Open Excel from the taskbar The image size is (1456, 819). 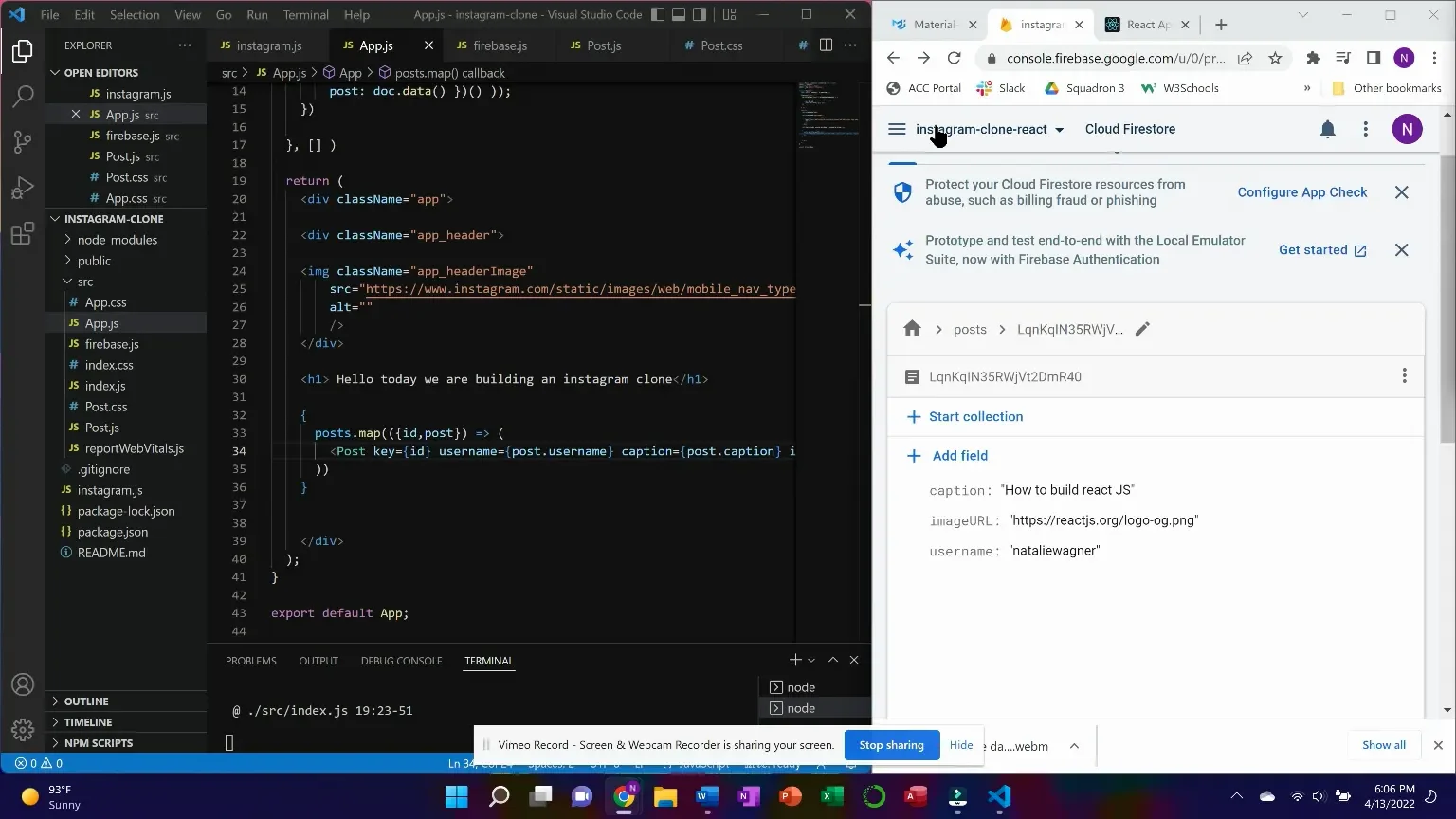coord(832,796)
